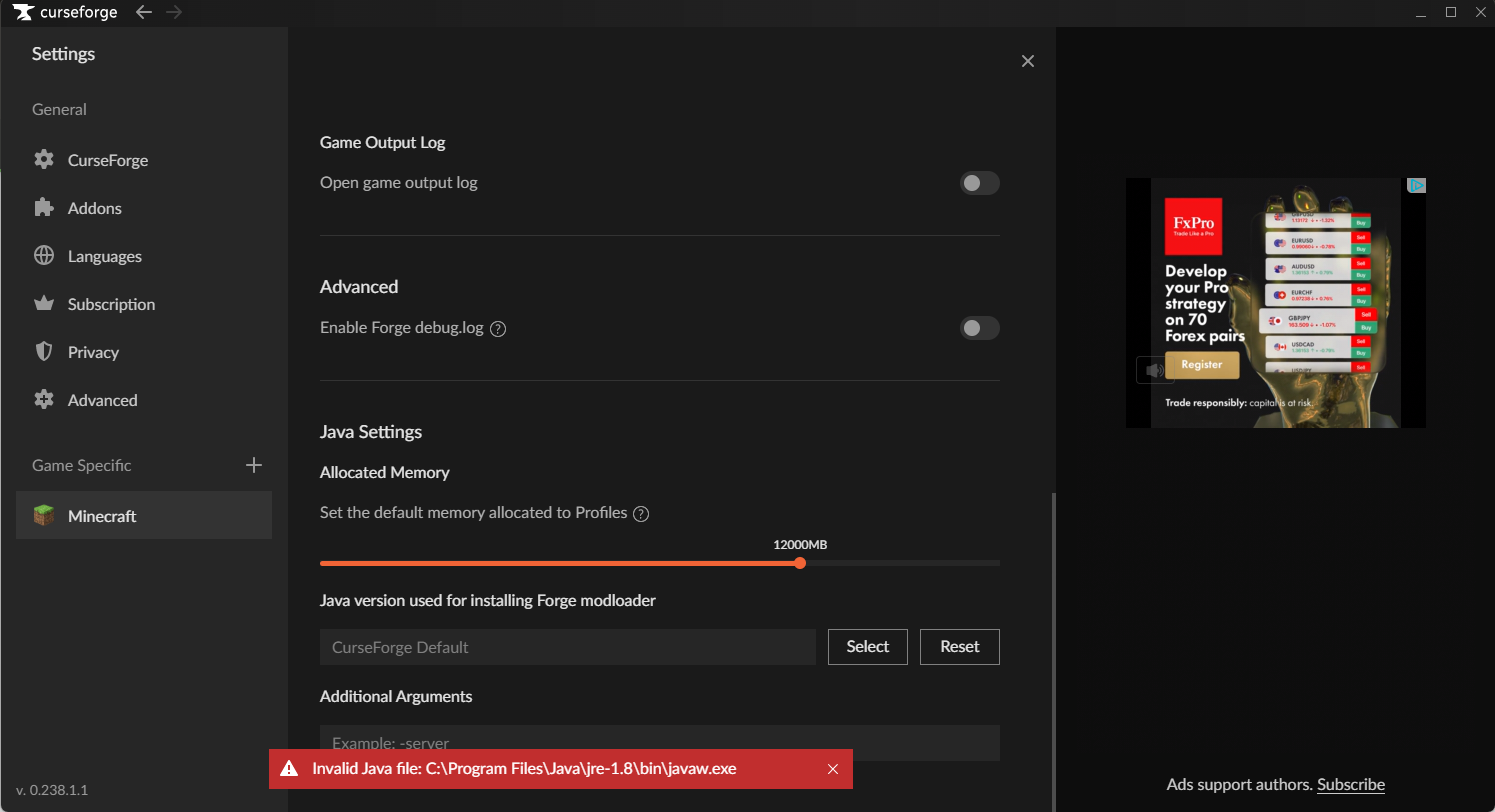The width and height of the screenshot is (1495, 812).
Task: Click the AdChoices icon on the ad
Action: tap(1416, 185)
